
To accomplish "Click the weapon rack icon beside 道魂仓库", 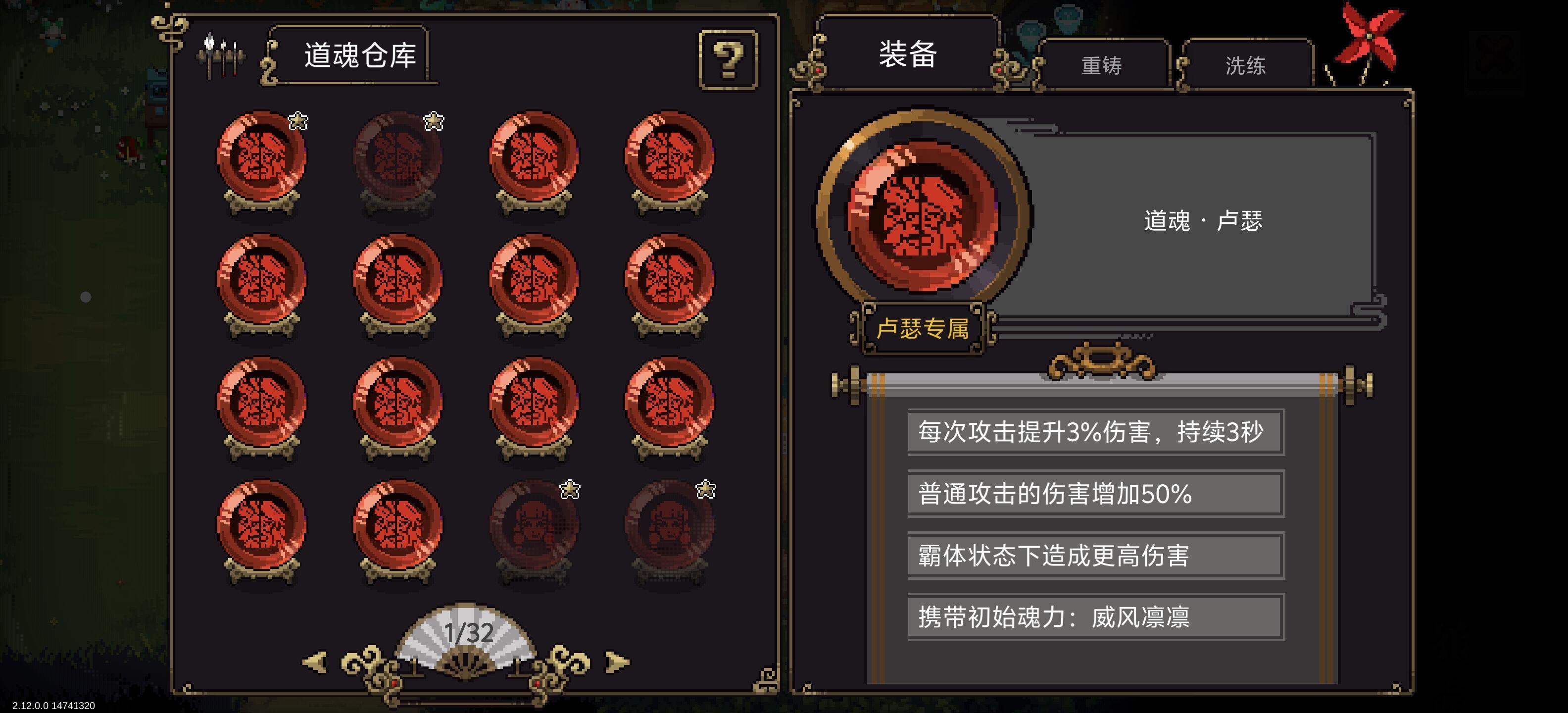I will click(x=220, y=55).
